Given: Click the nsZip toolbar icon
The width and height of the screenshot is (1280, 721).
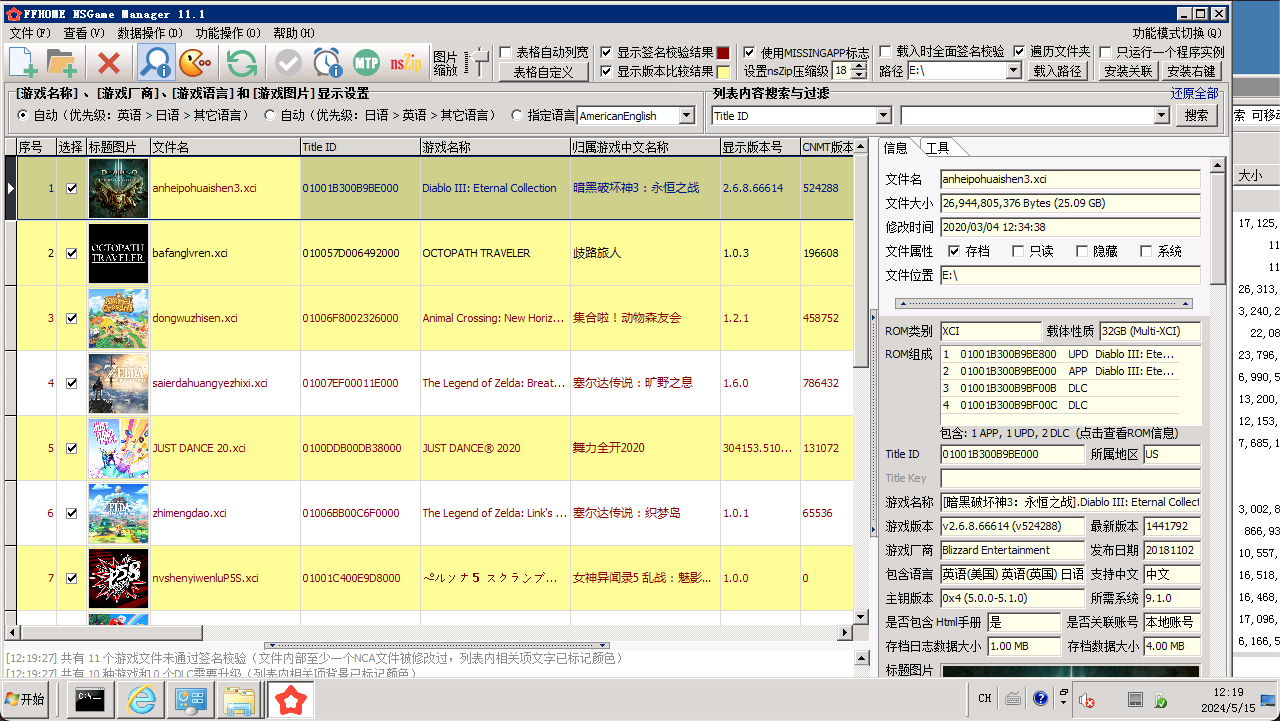Looking at the screenshot, I should click(x=406, y=63).
